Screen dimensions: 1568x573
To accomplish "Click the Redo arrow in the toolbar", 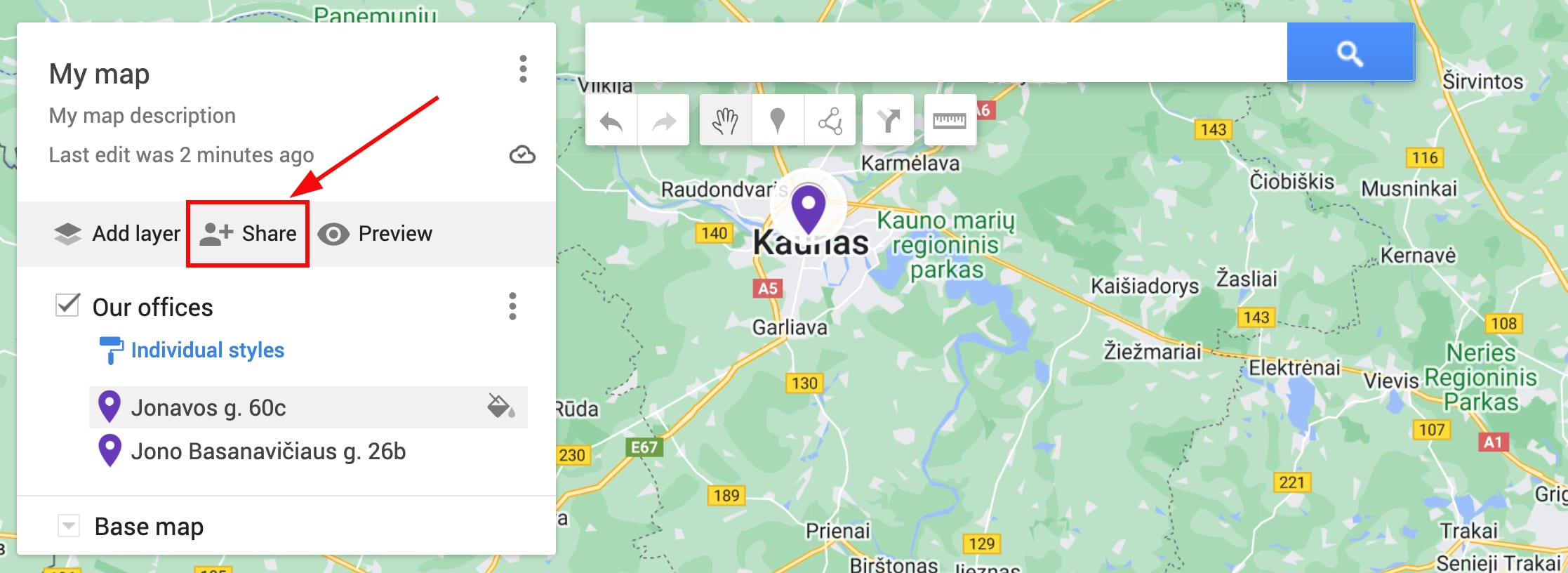I will click(663, 121).
